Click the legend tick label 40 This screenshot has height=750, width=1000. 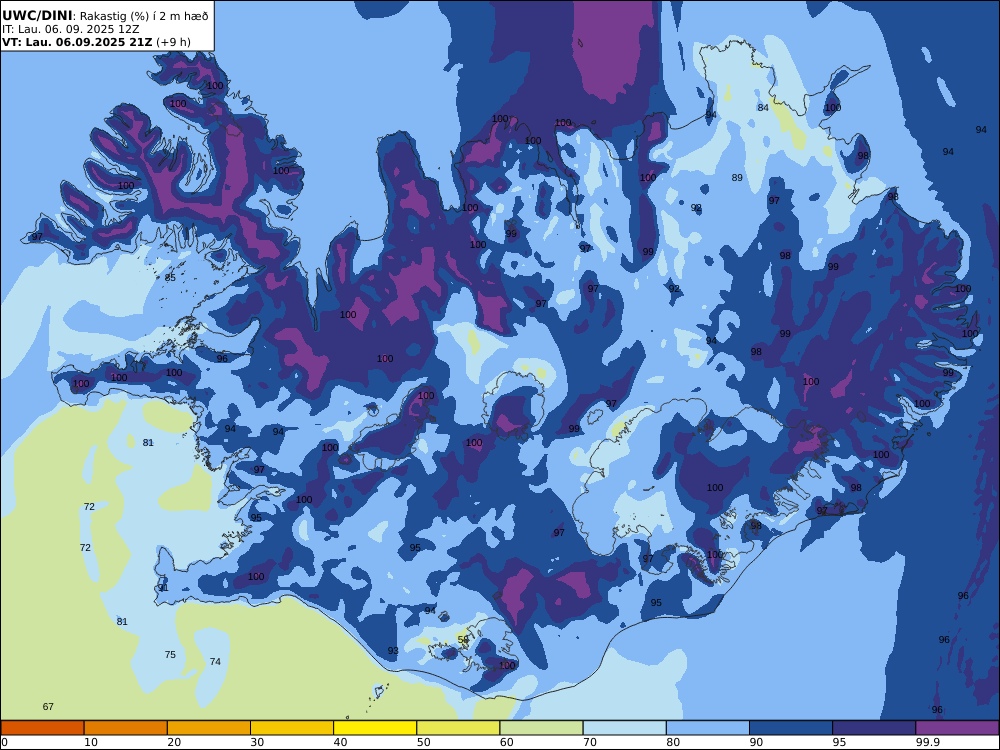tap(341, 742)
